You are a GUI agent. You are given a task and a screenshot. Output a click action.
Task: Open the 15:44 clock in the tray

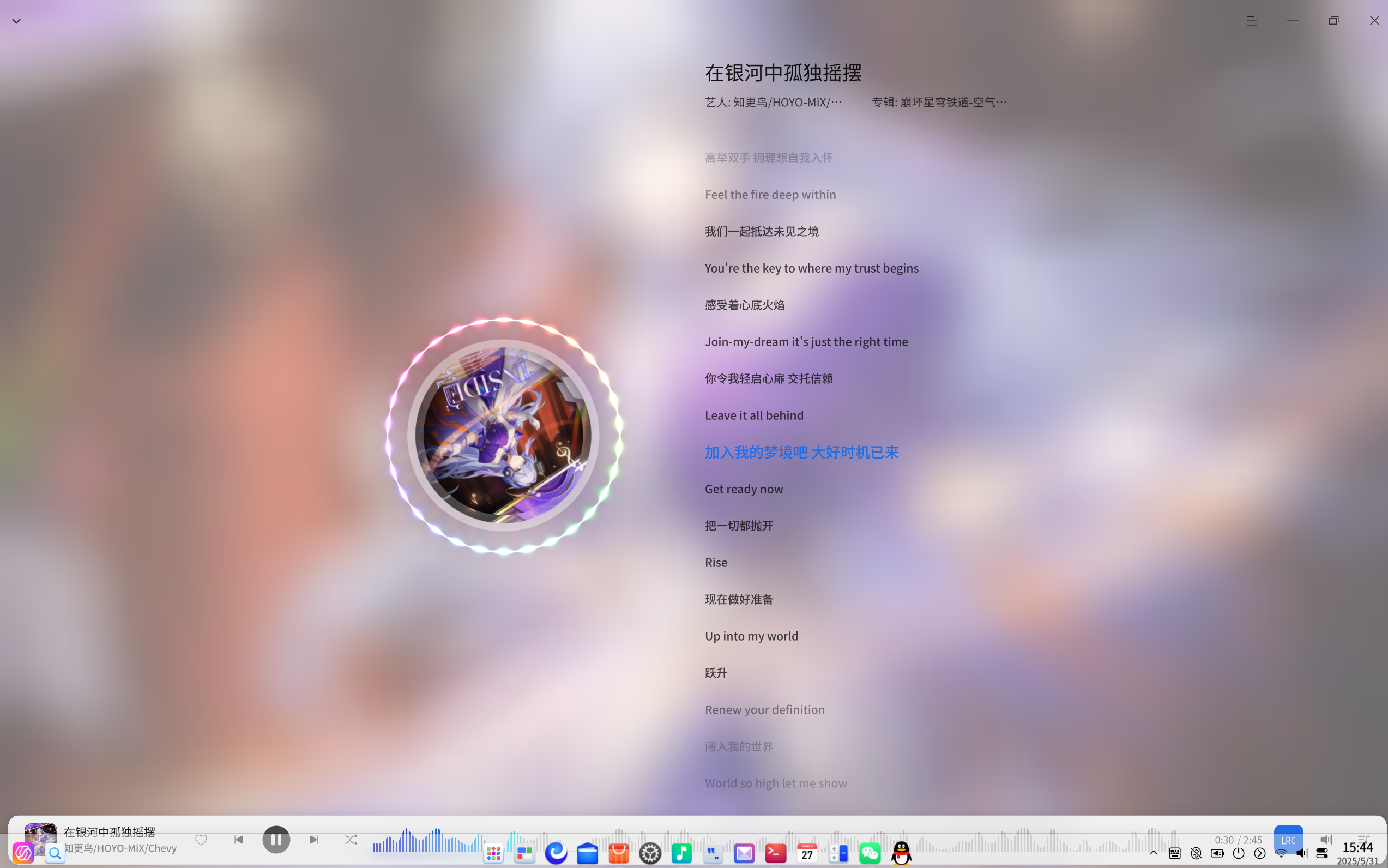tap(1357, 847)
